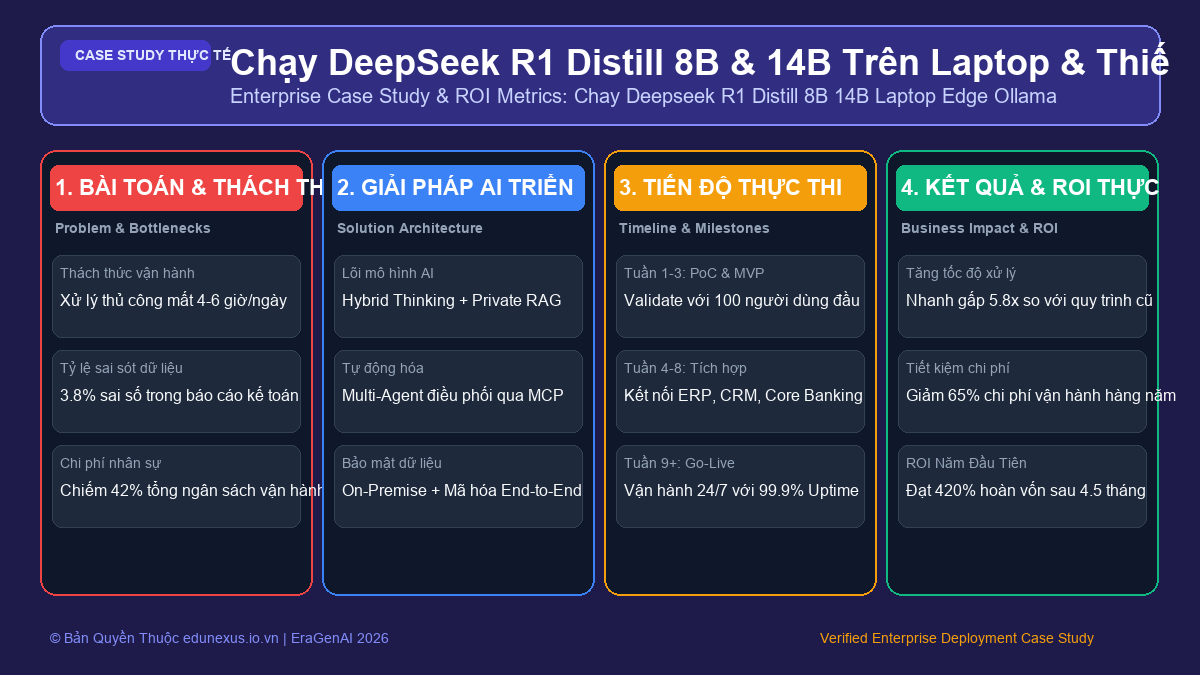Open the Chi phí nhân sự card
Viewport: 1200px width, 675px height.
[x=176, y=486]
